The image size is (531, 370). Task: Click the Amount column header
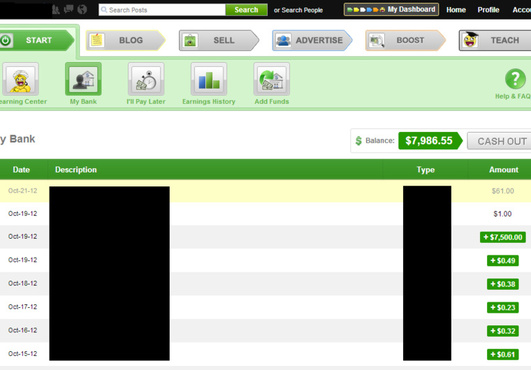[504, 170]
